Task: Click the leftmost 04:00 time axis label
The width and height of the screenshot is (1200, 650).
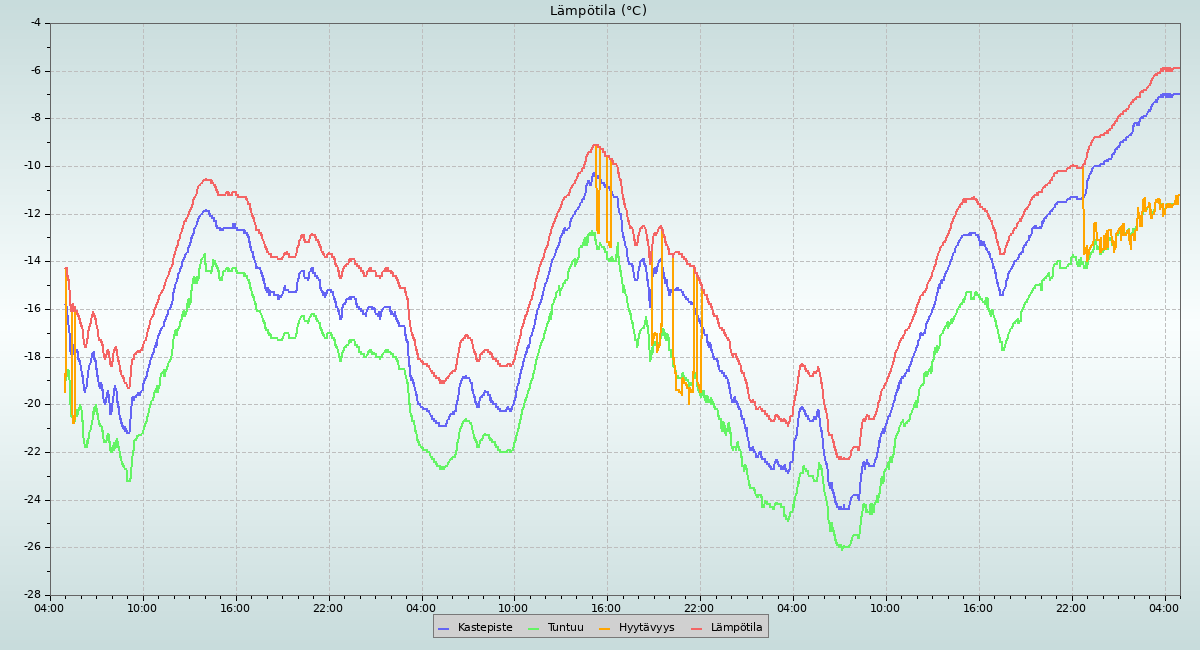Action: (x=49, y=608)
